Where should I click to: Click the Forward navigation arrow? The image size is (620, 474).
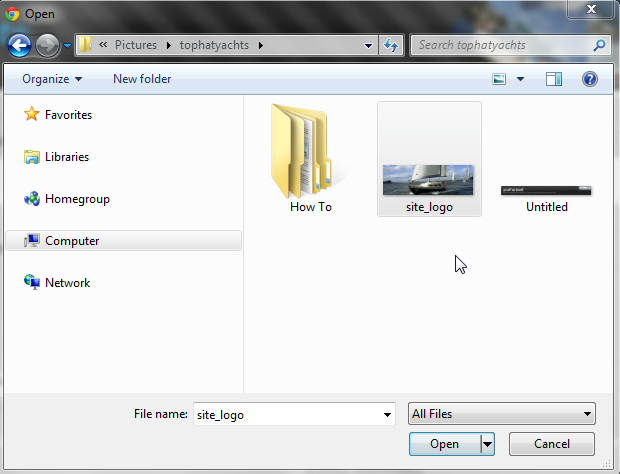[47, 45]
